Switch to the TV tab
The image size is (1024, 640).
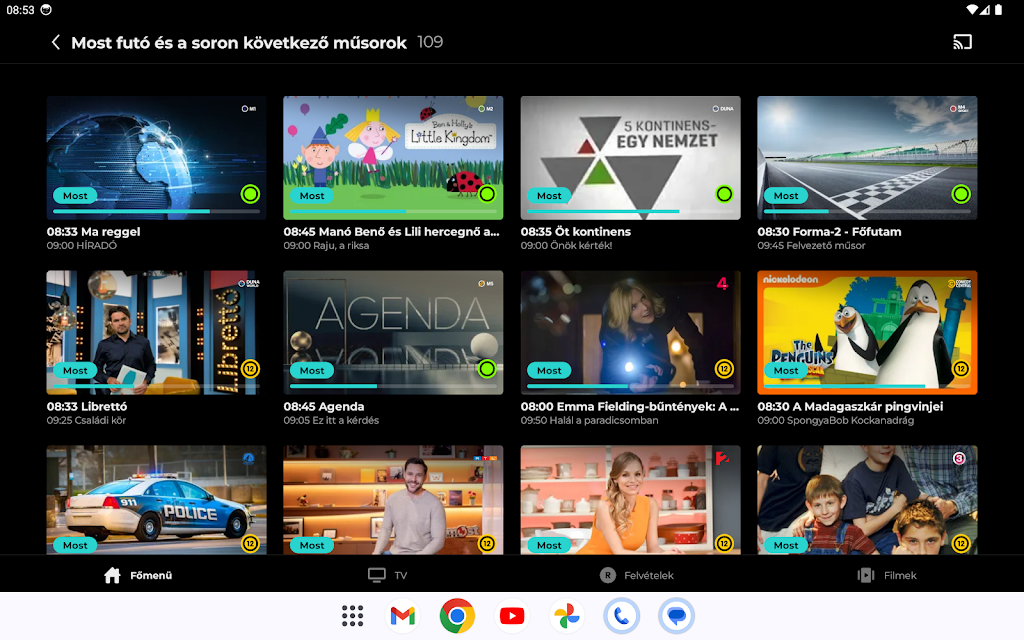click(388, 575)
